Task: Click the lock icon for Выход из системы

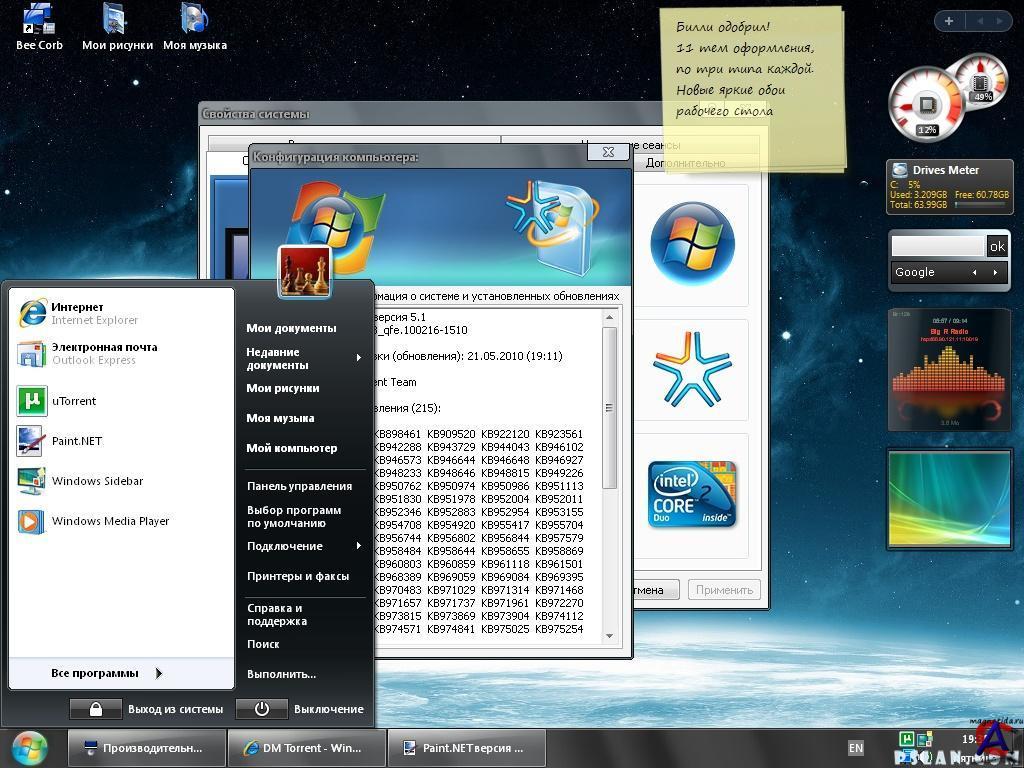Action: coord(95,709)
